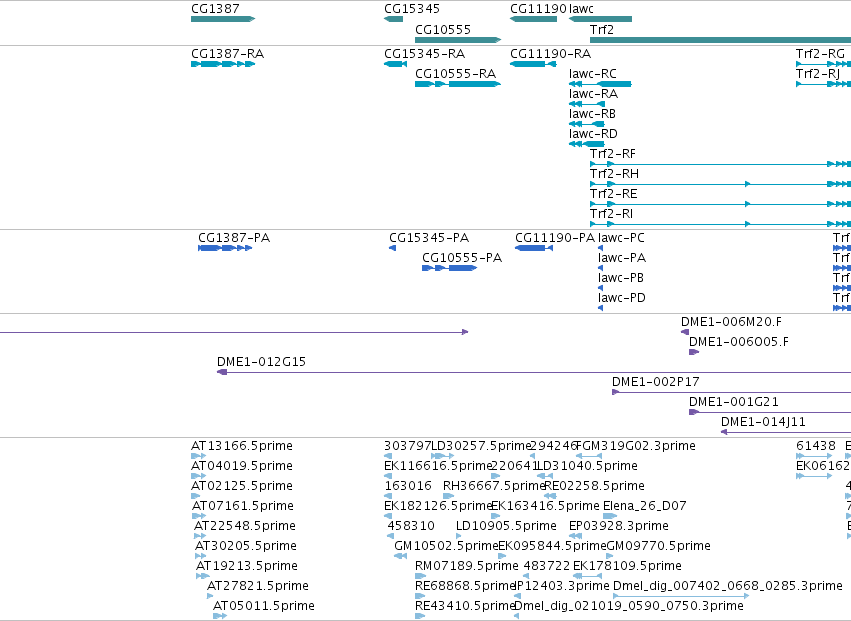Click the Trf2-RJ transcript label
This screenshot has width=851, height=621.
click(x=818, y=74)
